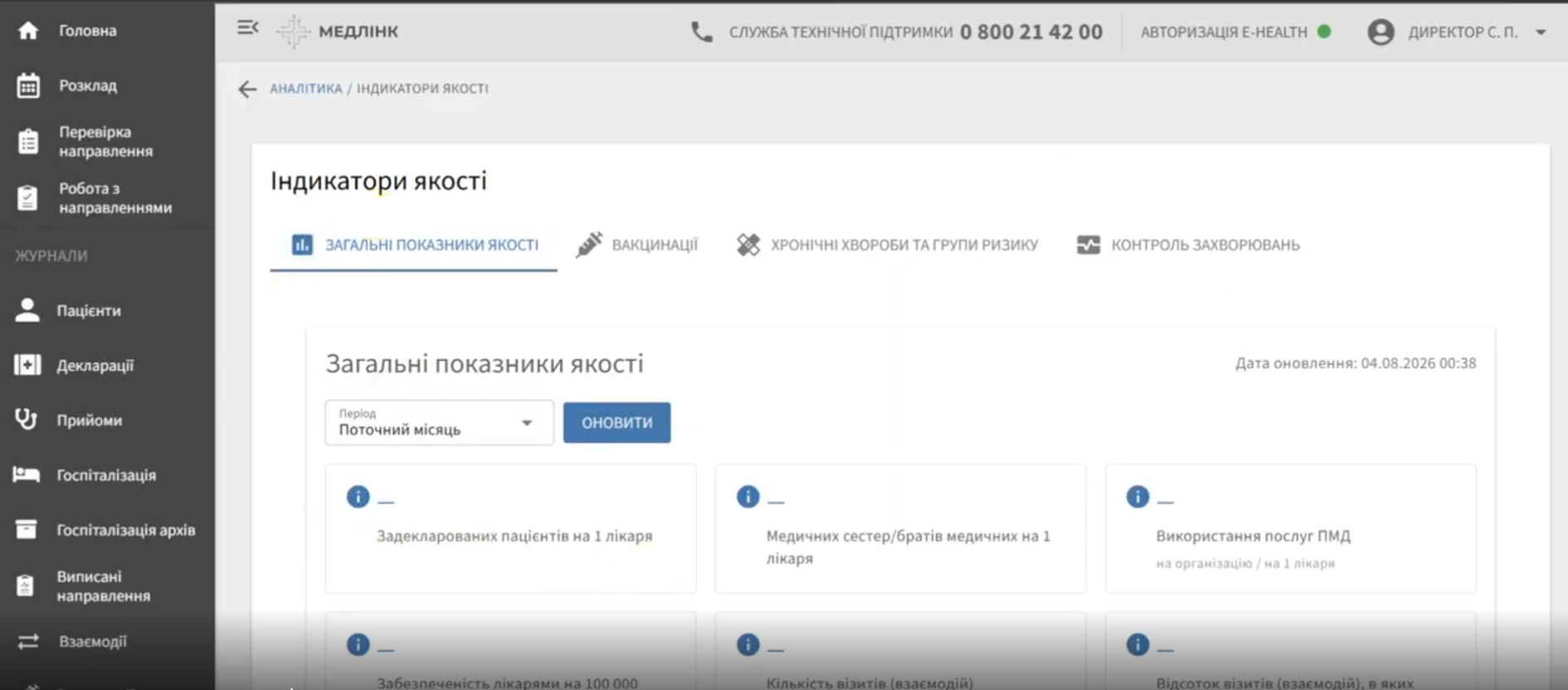
Task: Click the Індикатори якості breadcrumb text
Action: pos(423,89)
